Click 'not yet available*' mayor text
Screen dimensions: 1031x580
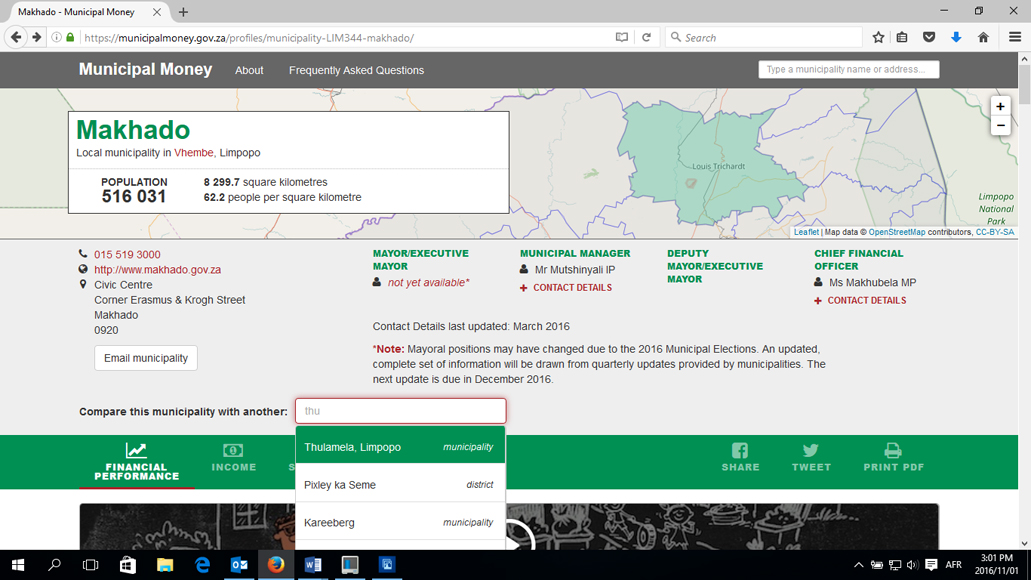(429, 283)
